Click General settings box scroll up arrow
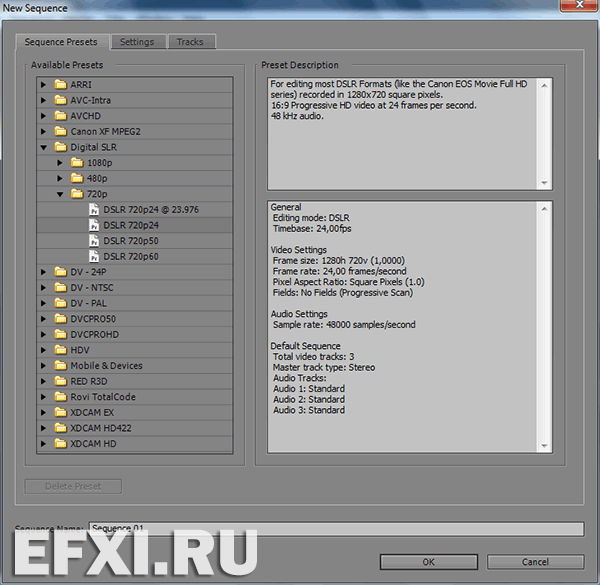600x585 pixels. [544, 209]
